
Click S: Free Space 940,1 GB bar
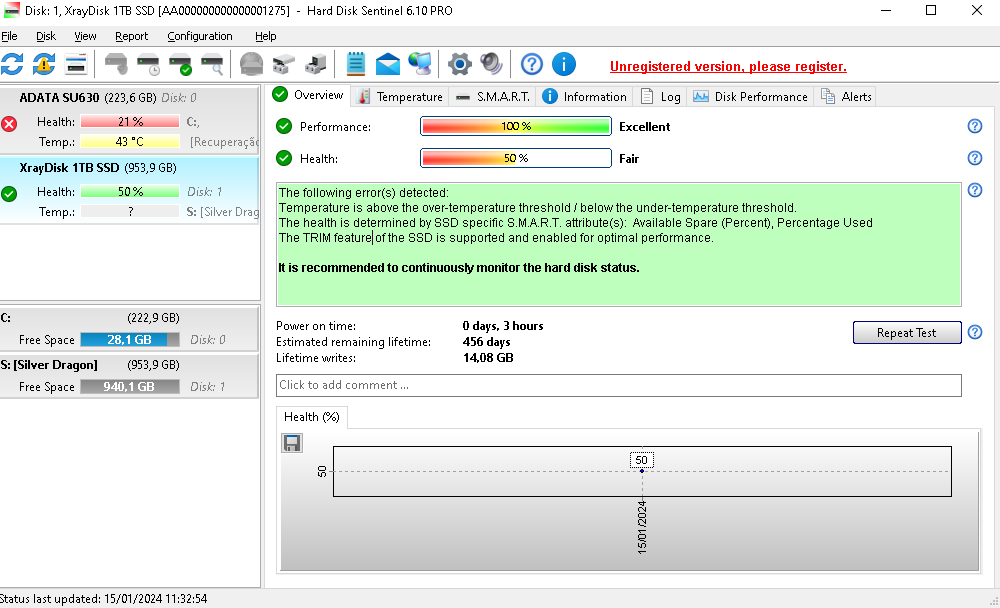(130, 387)
